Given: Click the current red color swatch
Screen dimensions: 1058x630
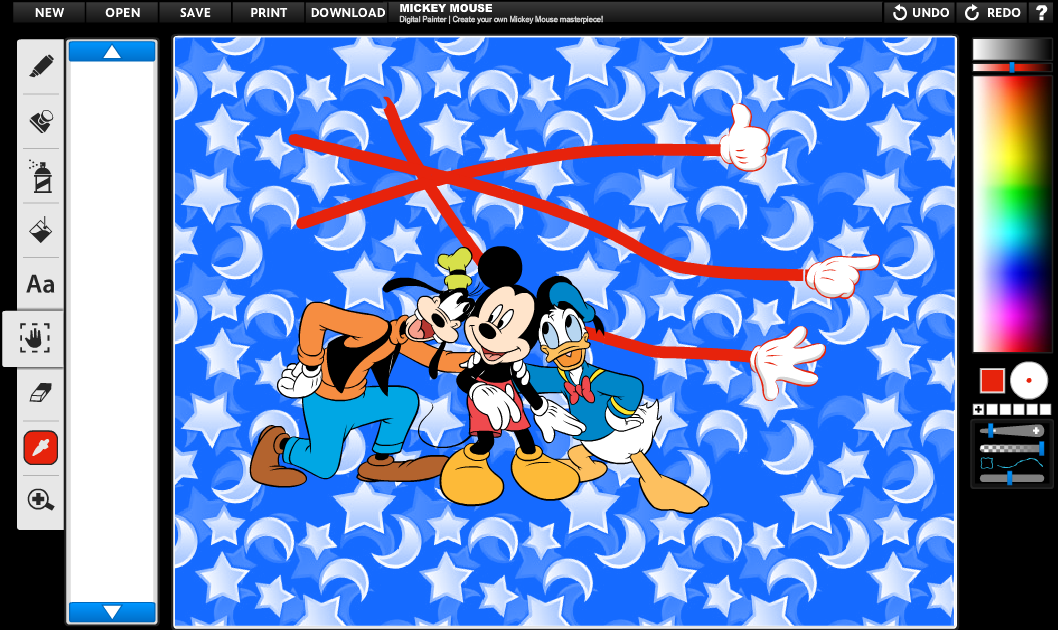Looking at the screenshot, I should (992, 380).
